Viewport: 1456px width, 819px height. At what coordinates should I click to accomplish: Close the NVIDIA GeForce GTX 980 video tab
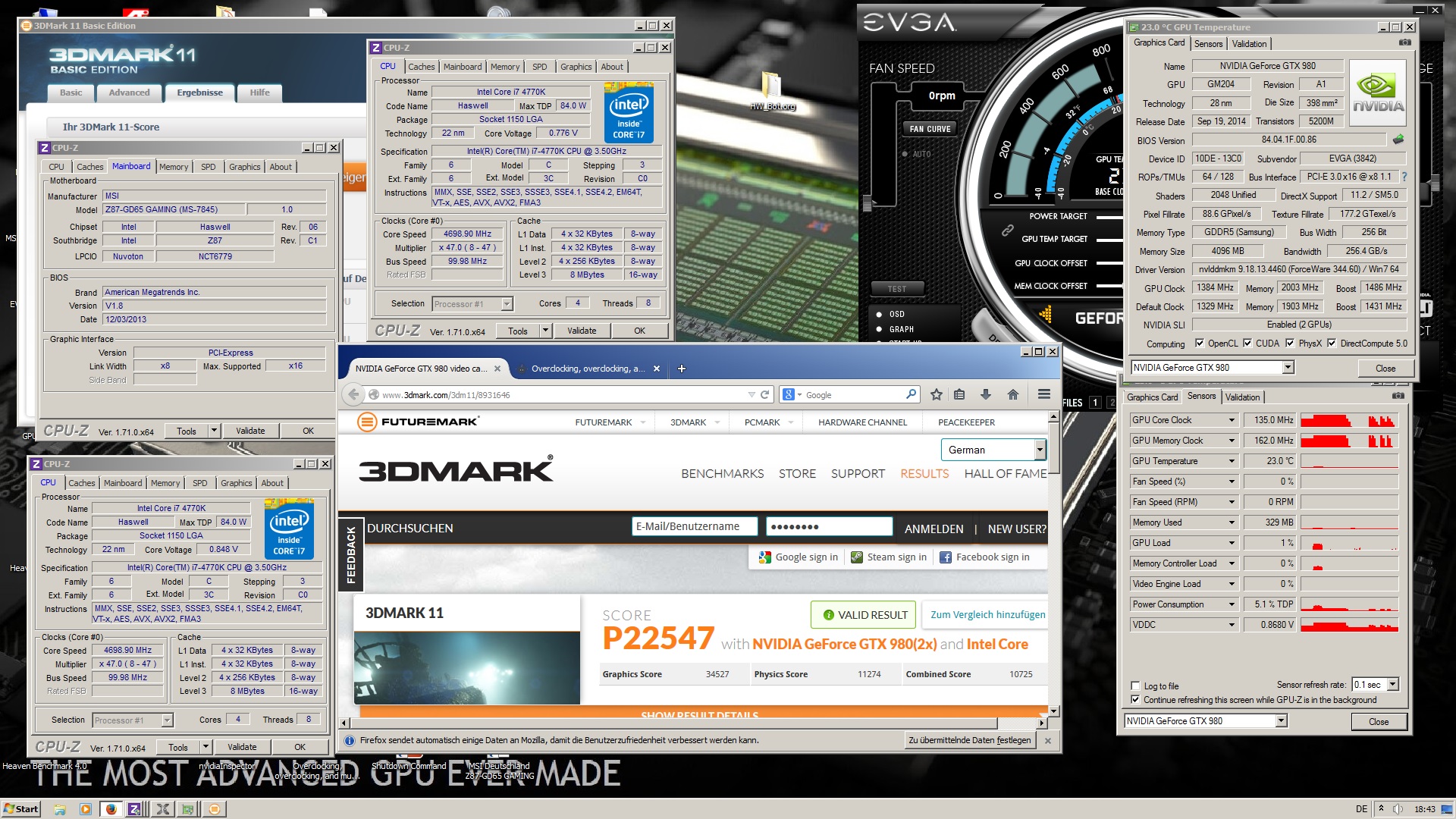click(x=497, y=369)
